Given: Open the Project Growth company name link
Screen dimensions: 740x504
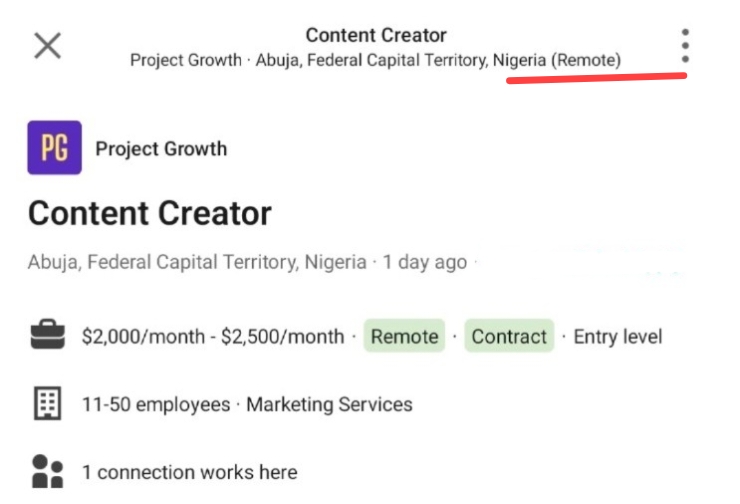Looking at the screenshot, I should [161, 149].
